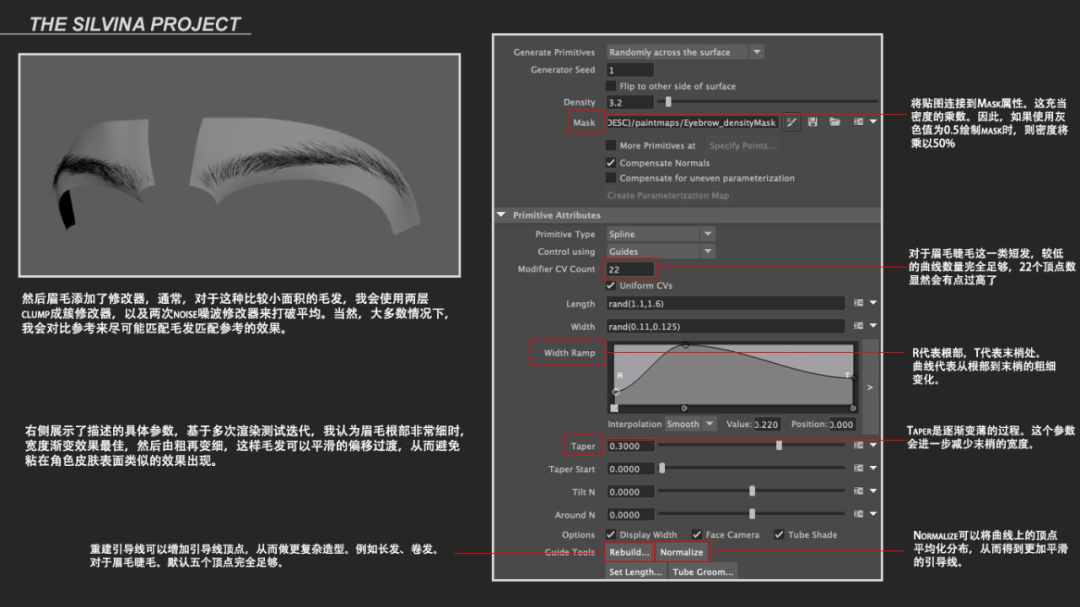Toggle the Face Camera option
Viewport: 1080px width, 607px height.
(697, 535)
